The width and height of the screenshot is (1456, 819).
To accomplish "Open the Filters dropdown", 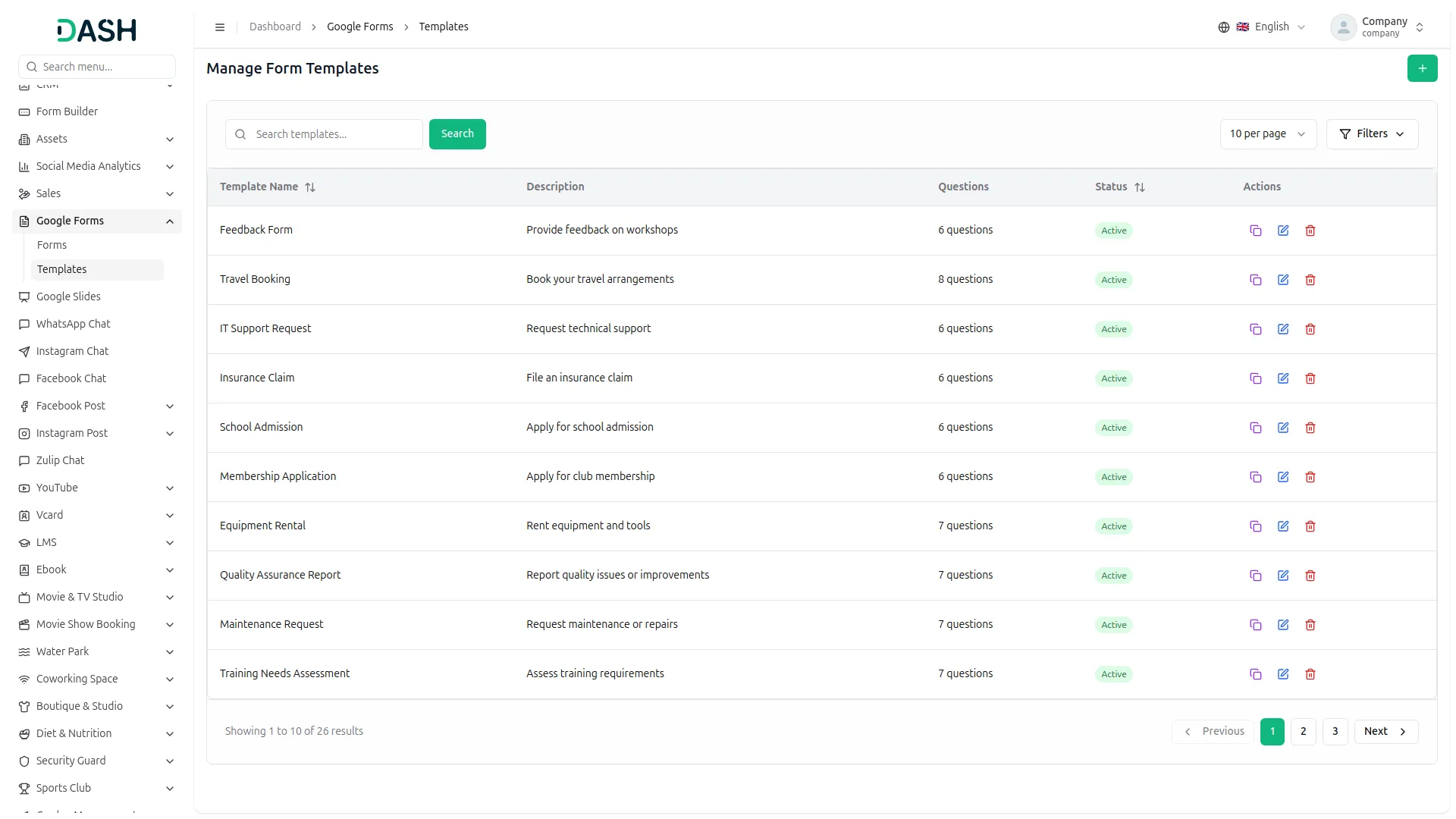I will (x=1372, y=134).
